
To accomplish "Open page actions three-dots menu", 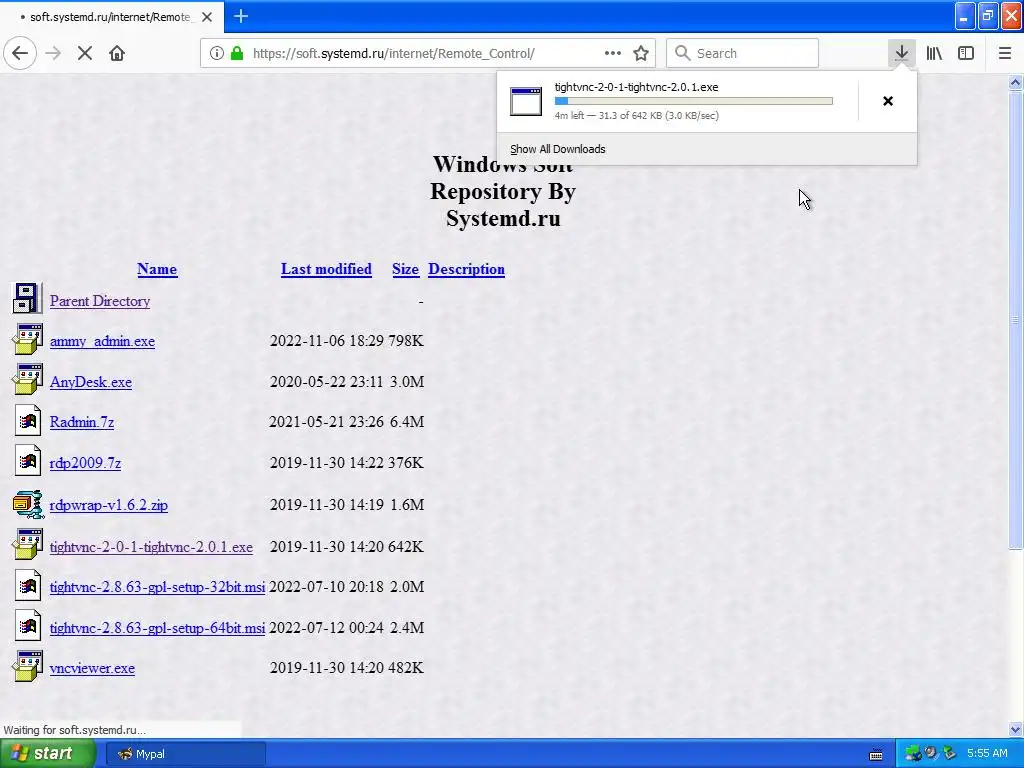I will pyautogui.click(x=613, y=53).
